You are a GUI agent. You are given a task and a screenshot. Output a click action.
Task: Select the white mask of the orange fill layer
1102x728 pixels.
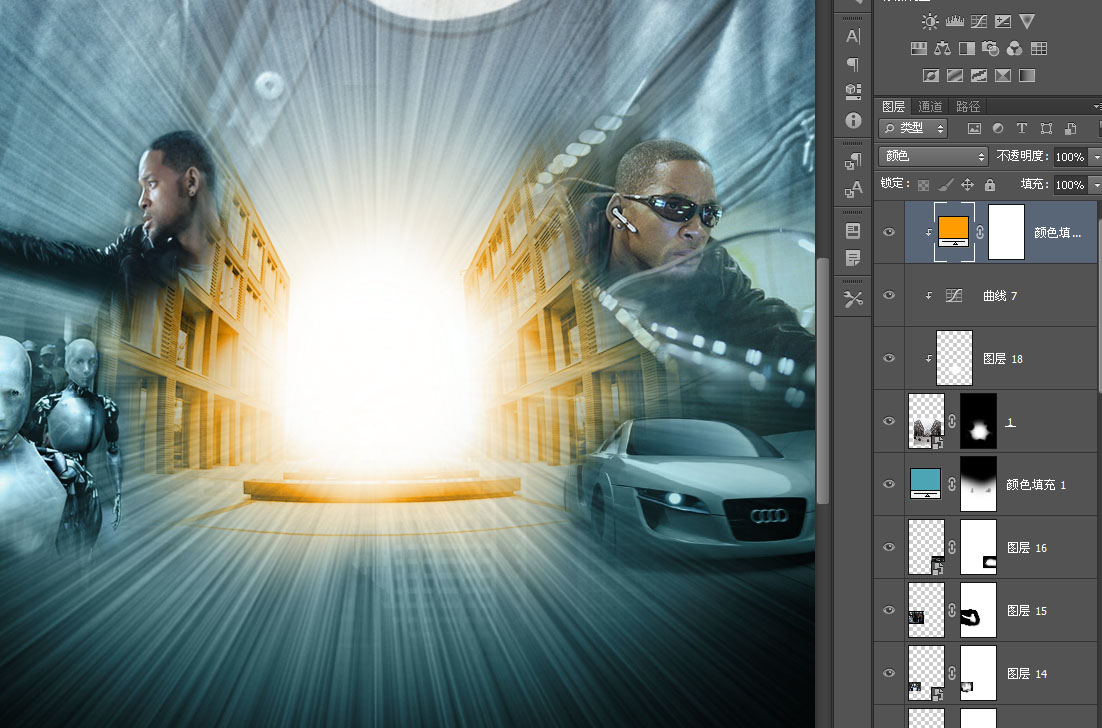click(1006, 232)
